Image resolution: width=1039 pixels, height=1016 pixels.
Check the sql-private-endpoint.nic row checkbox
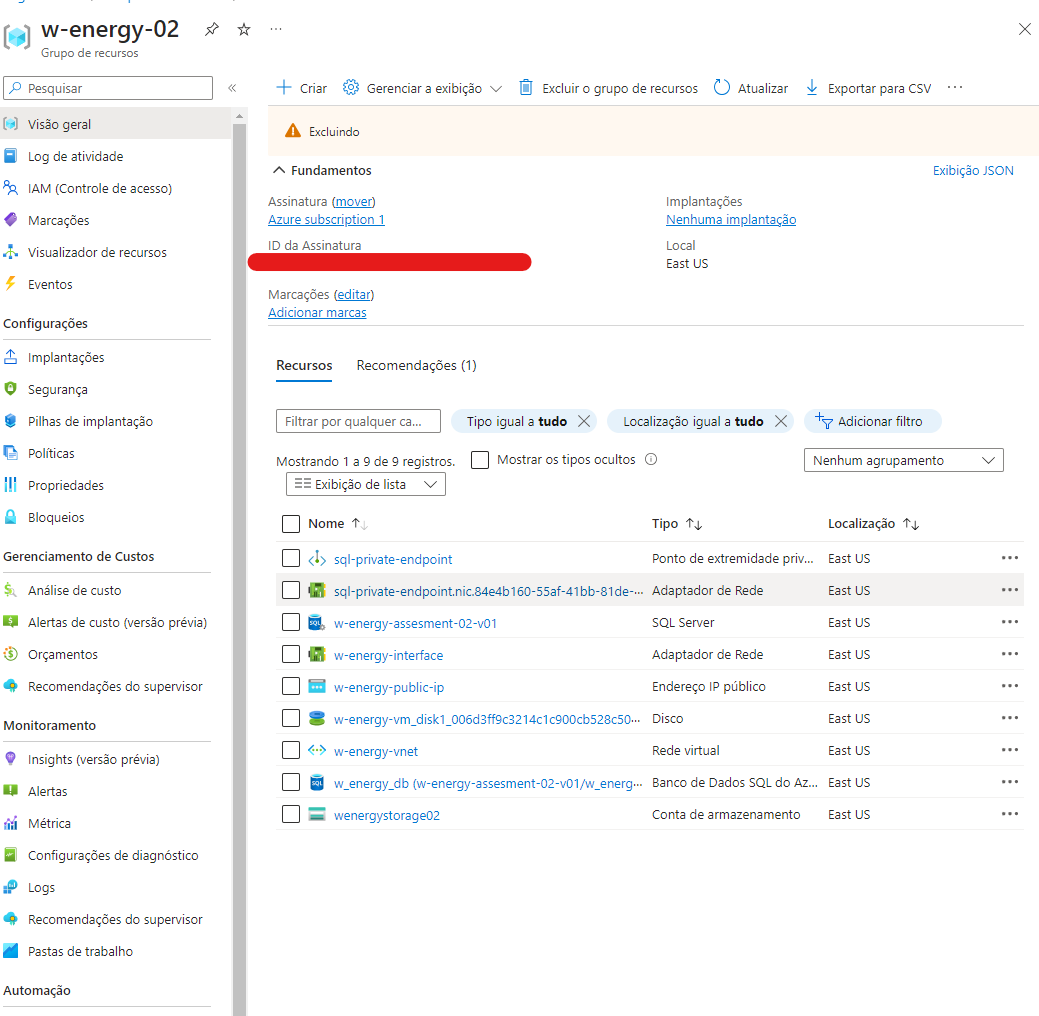coord(291,590)
